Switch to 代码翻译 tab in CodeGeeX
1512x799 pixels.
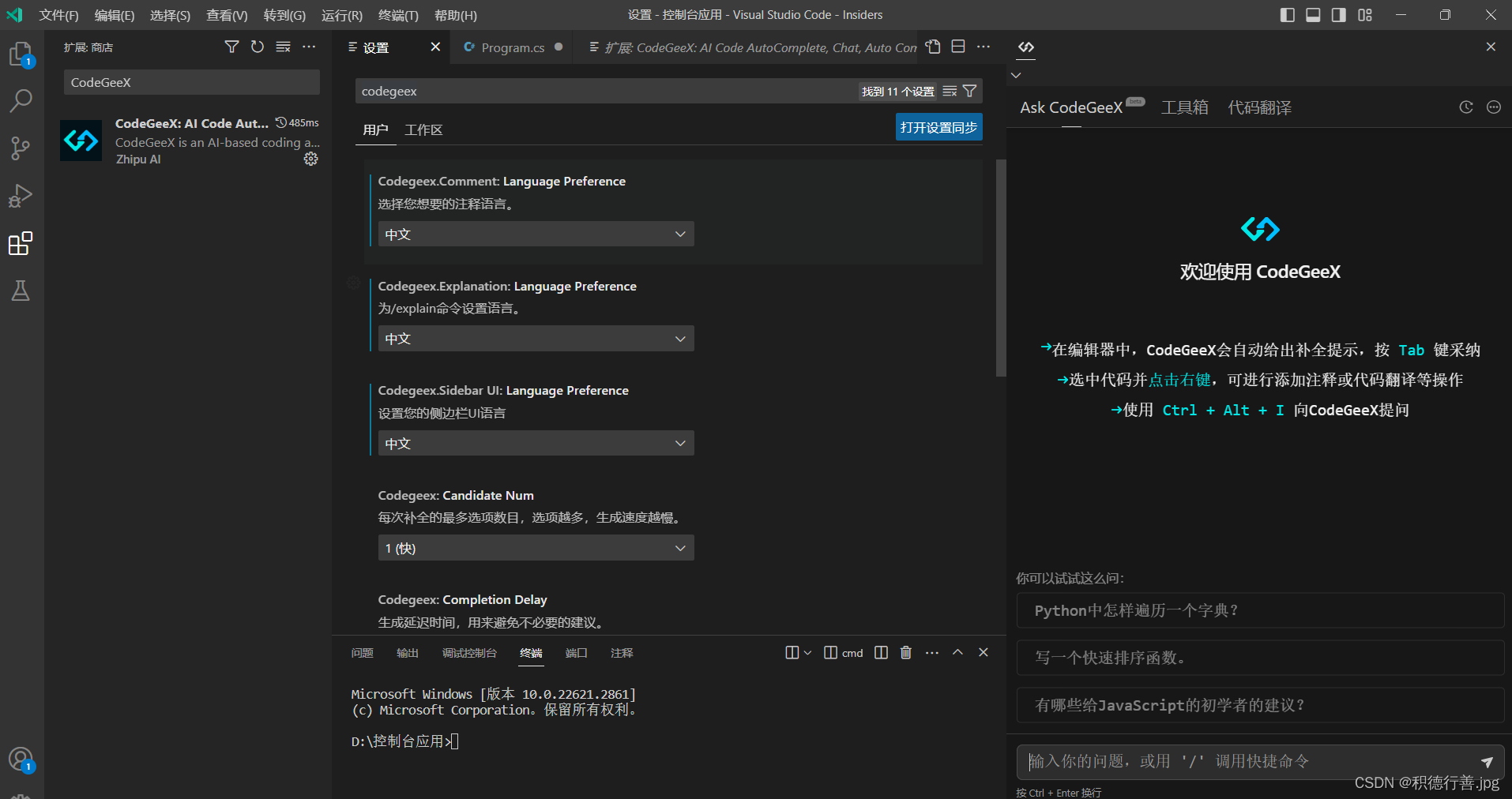coord(1259,107)
